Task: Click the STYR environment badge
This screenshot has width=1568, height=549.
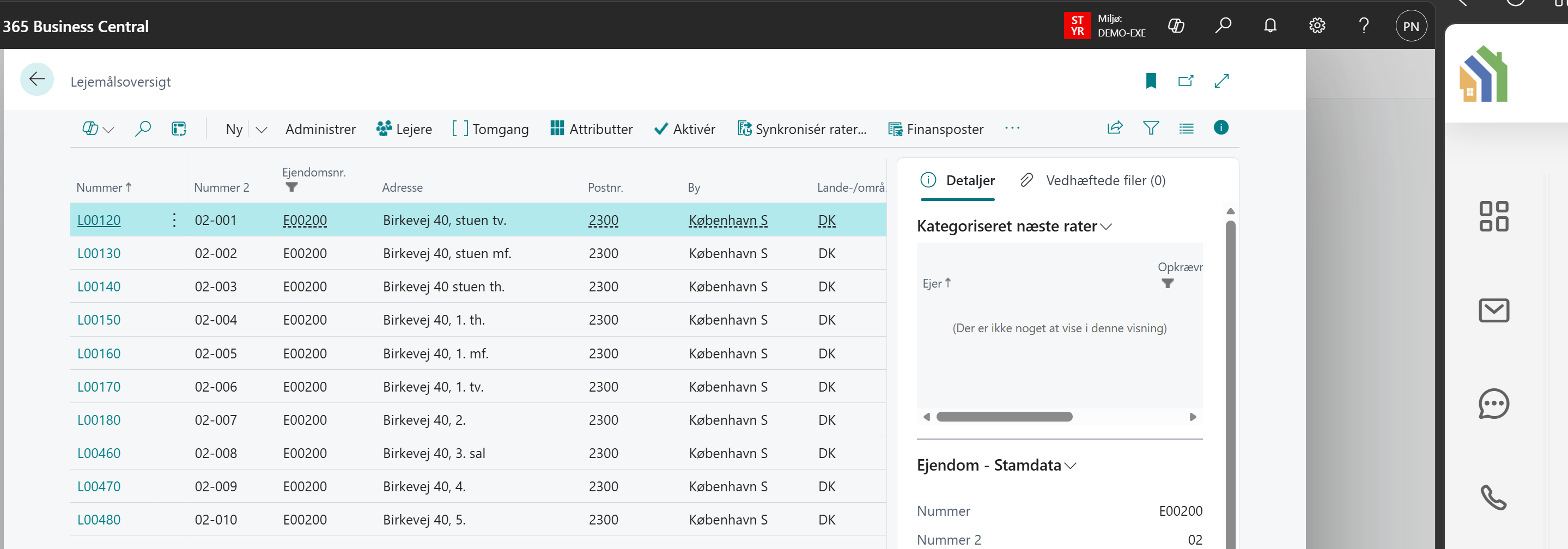Action: pyautogui.click(x=1078, y=26)
